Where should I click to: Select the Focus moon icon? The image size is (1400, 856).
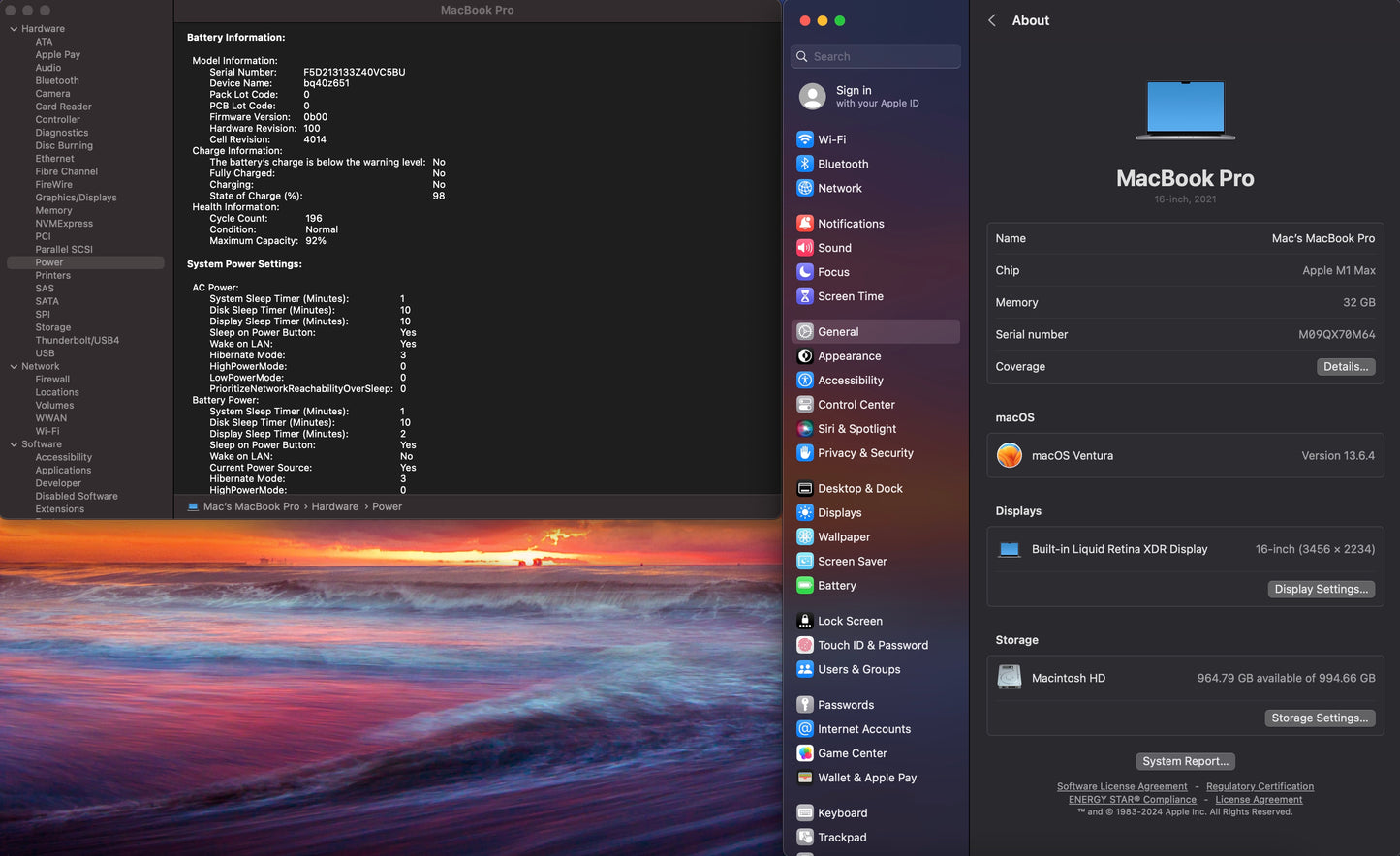pyautogui.click(x=804, y=272)
